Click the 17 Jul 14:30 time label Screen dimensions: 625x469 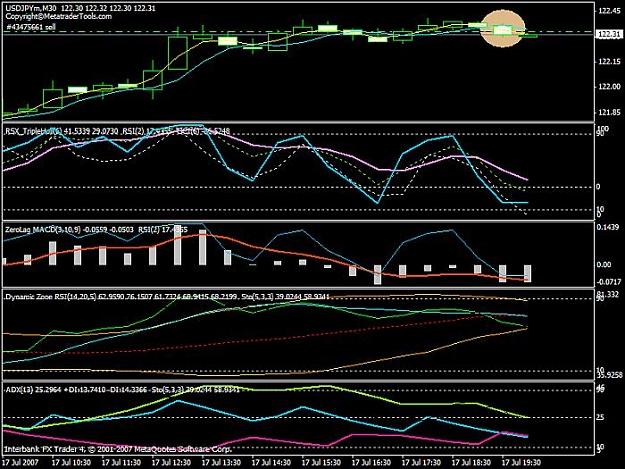[271, 463]
